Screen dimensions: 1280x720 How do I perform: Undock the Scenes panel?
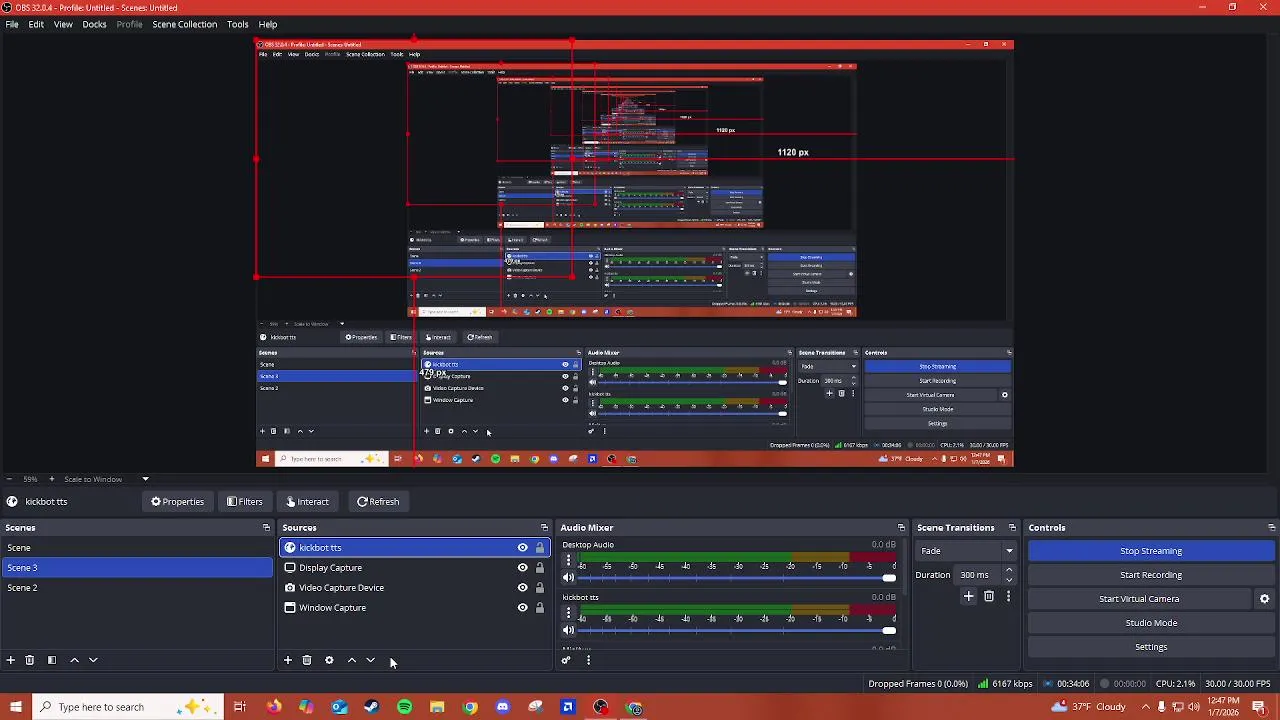[x=266, y=528]
